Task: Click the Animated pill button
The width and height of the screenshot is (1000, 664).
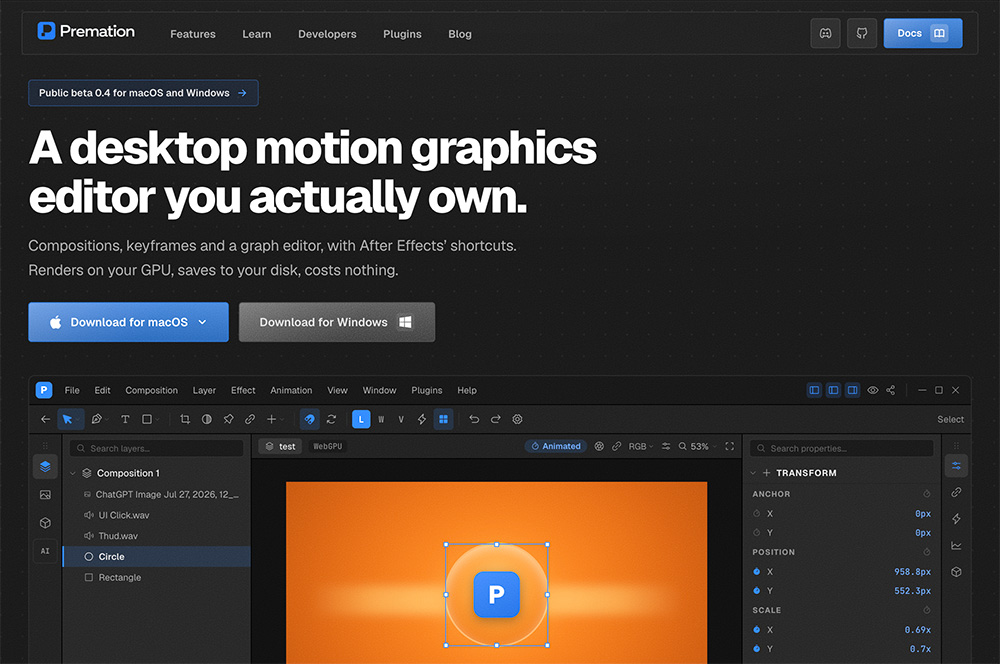Action: [x=555, y=446]
